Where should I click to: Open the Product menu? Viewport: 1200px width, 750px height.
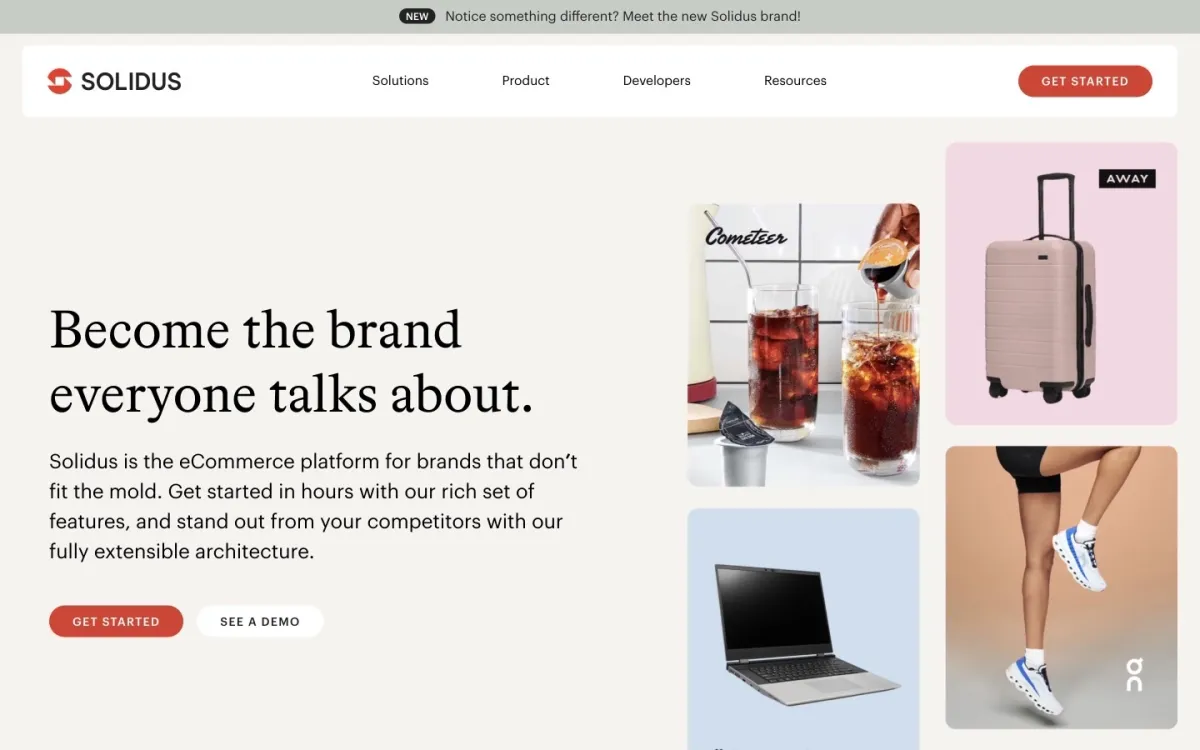click(526, 81)
